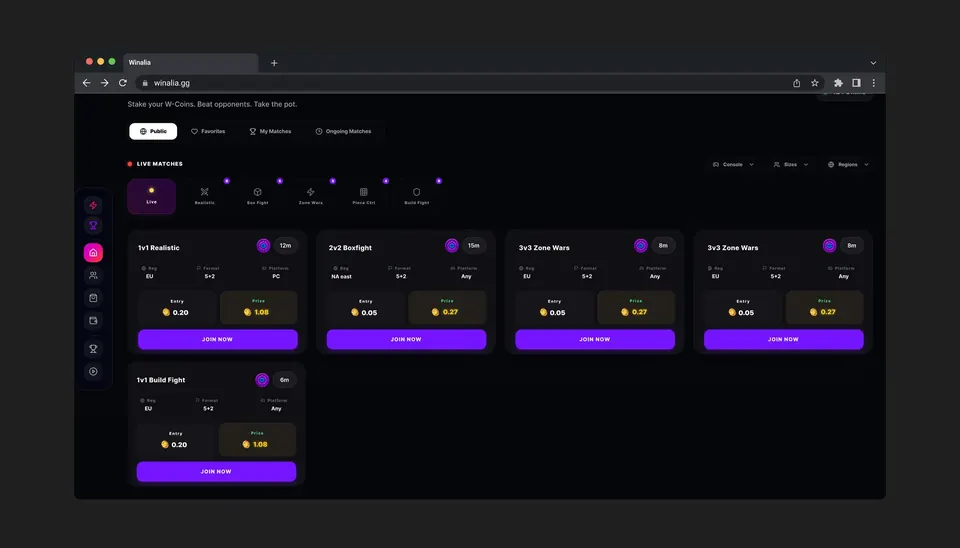Click the 12m timer on 1v1 Realistic
This screenshot has width=960, height=548.
[x=285, y=246]
